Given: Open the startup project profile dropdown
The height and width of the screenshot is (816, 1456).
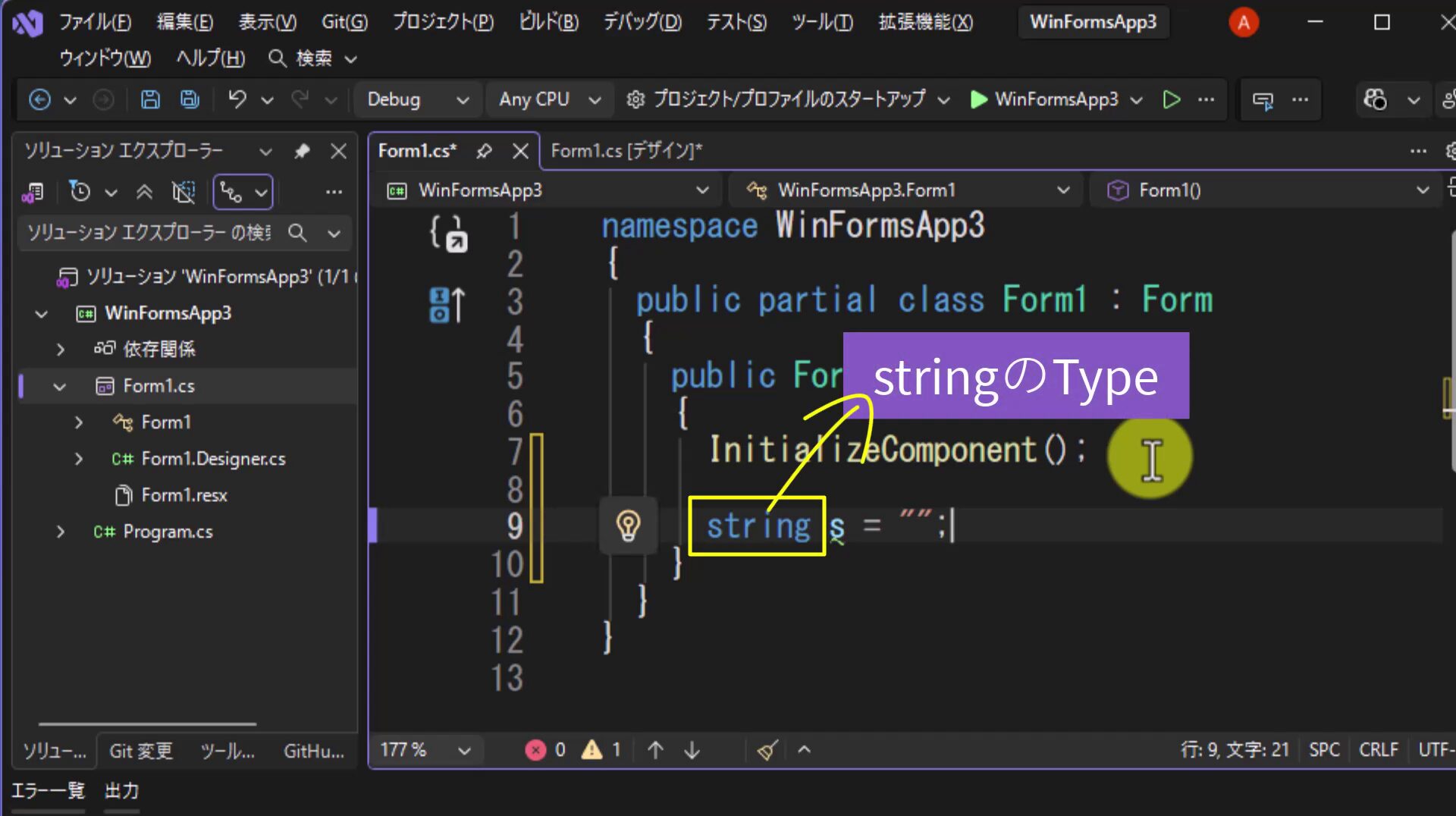Looking at the screenshot, I should pyautogui.click(x=788, y=99).
